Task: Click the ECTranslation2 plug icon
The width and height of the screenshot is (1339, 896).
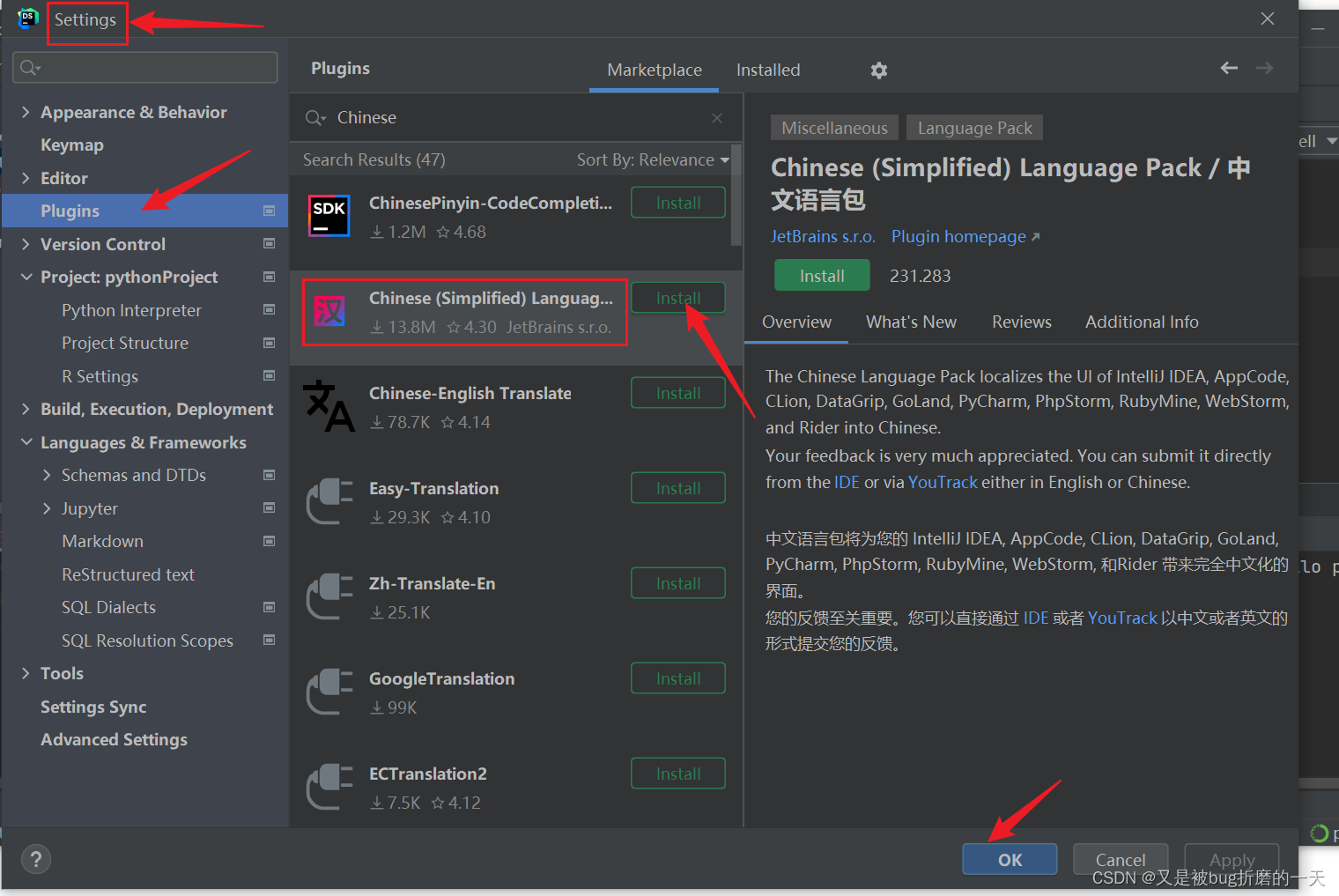Action: tap(329, 786)
